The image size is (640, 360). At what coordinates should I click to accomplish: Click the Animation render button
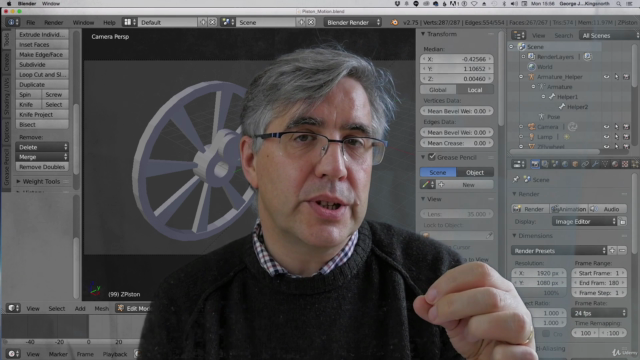coord(569,209)
